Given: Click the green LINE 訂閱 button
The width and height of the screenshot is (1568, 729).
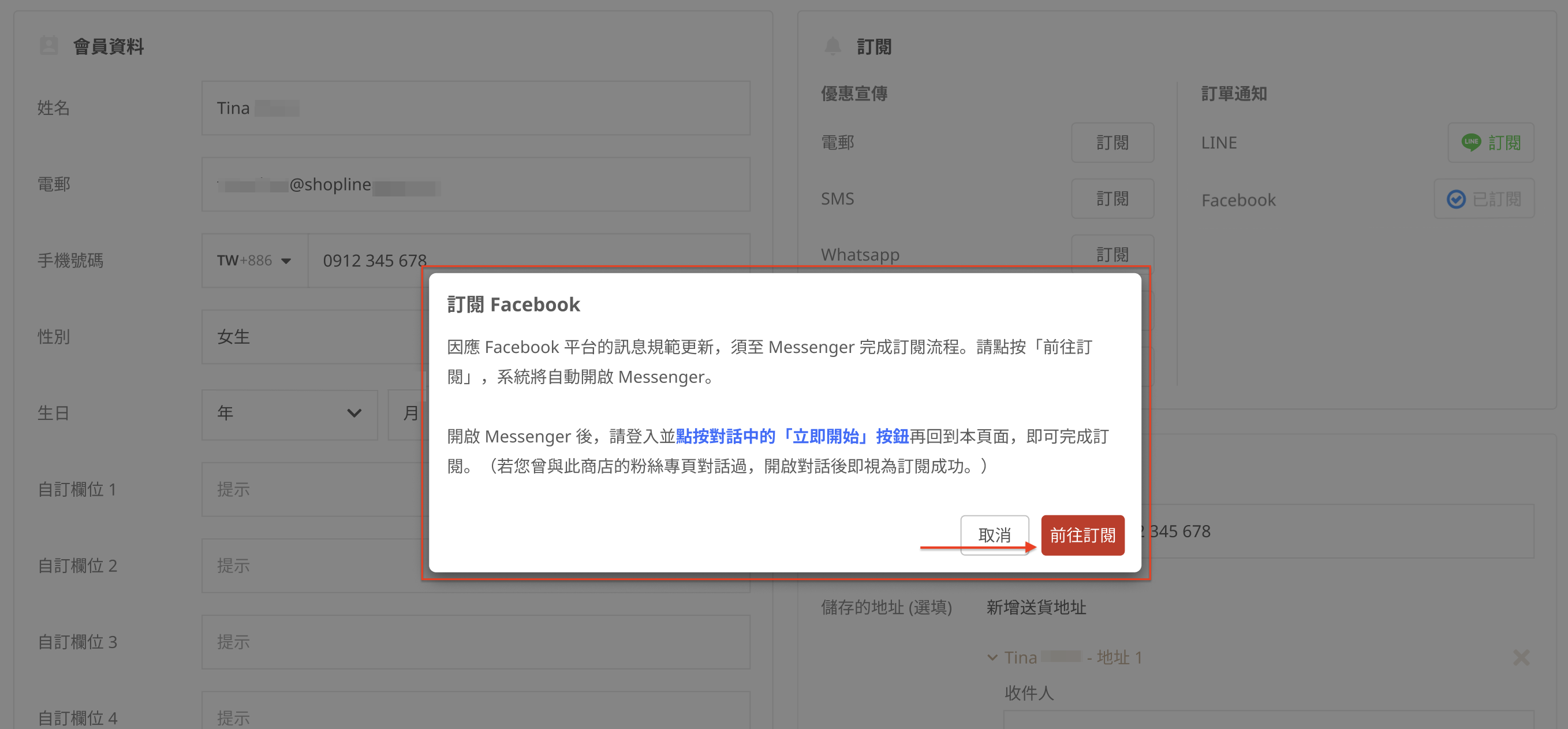Looking at the screenshot, I should (x=1491, y=143).
